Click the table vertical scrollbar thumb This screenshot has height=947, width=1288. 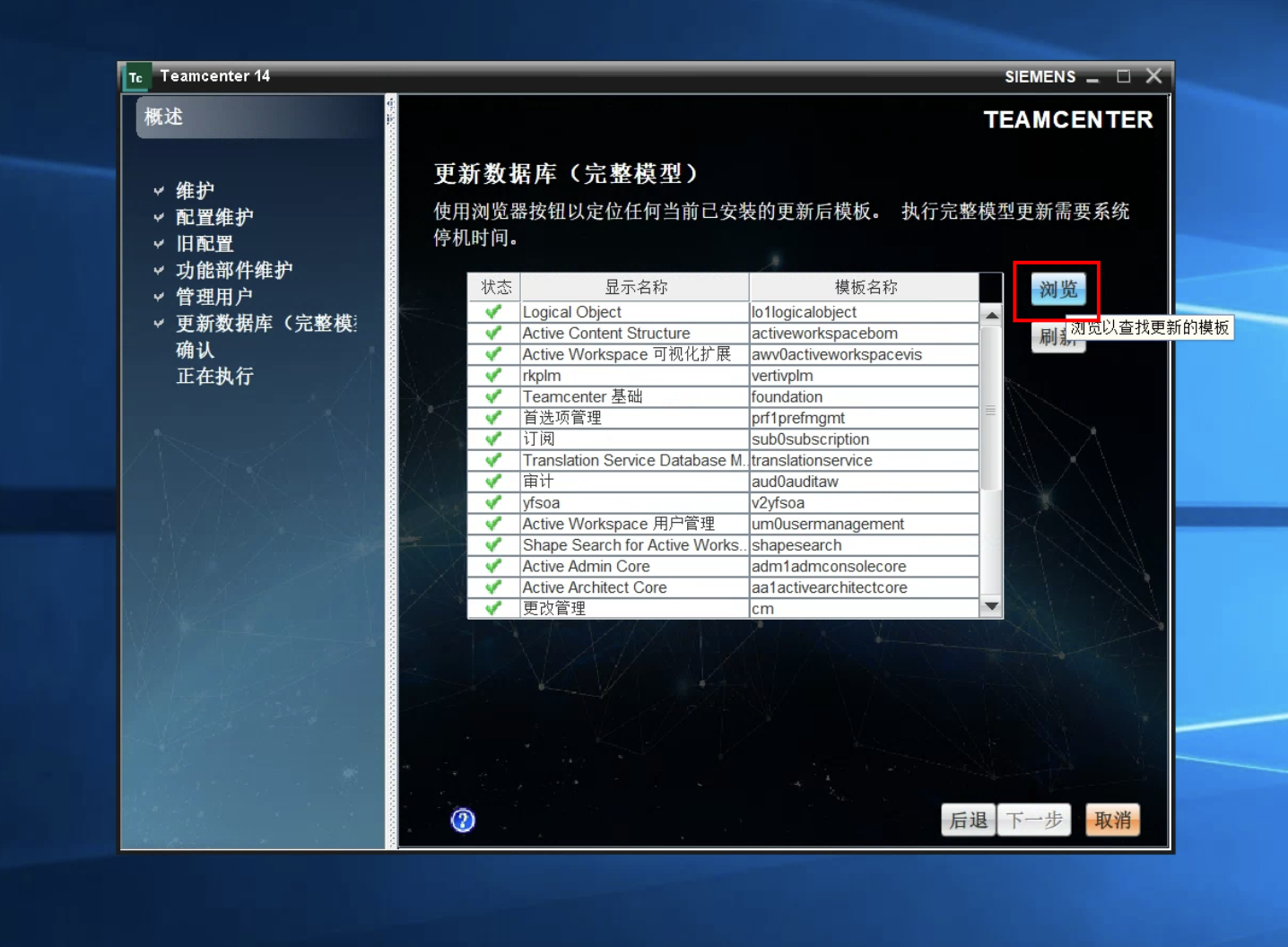991,409
